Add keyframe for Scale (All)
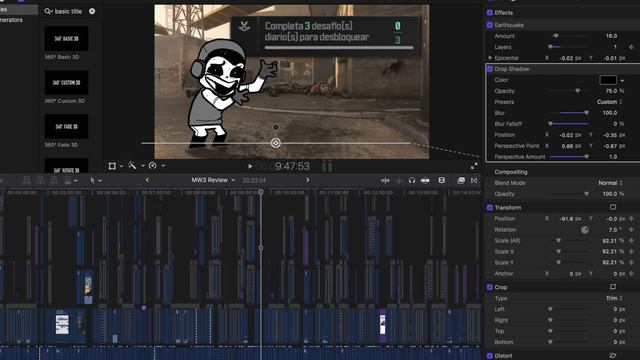Image resolution: width=640 pixels, height=360 pixels. coord(631,241)
